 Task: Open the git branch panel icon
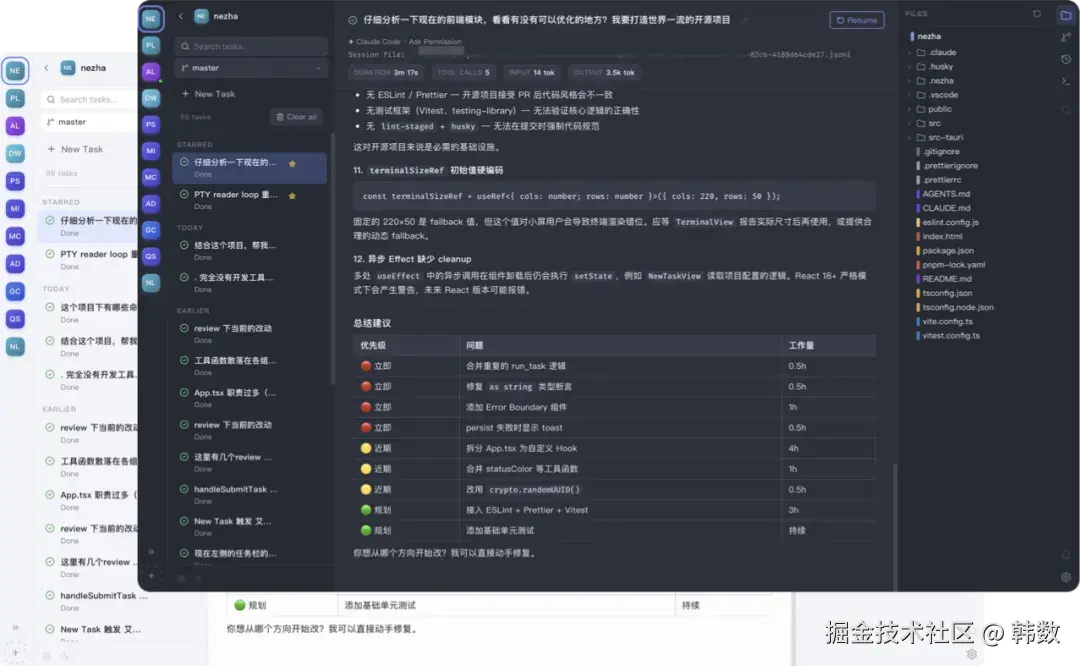click(1066, 37)
